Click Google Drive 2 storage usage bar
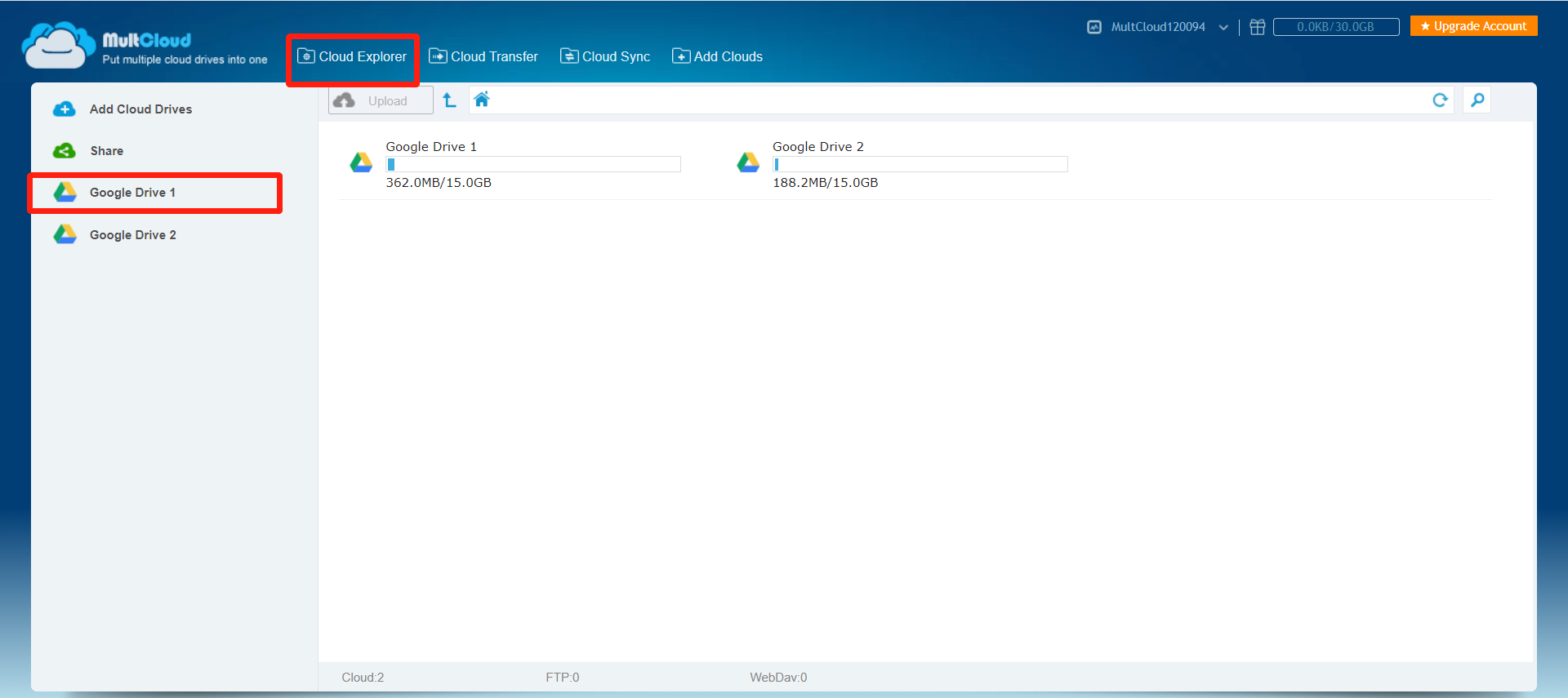The height and width of the screenshot is (698, 1568). pyautogui.click(x=920, y=164)
